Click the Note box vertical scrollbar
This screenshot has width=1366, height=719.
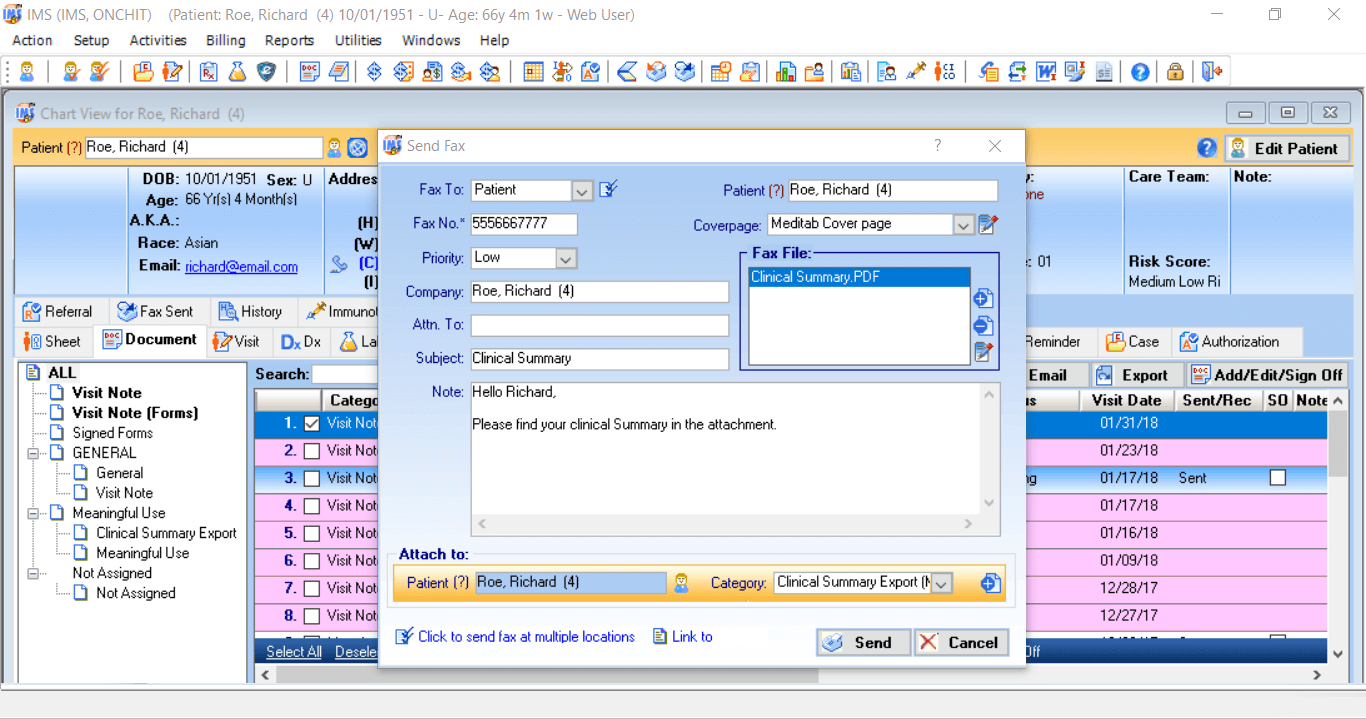click(990, 449)
